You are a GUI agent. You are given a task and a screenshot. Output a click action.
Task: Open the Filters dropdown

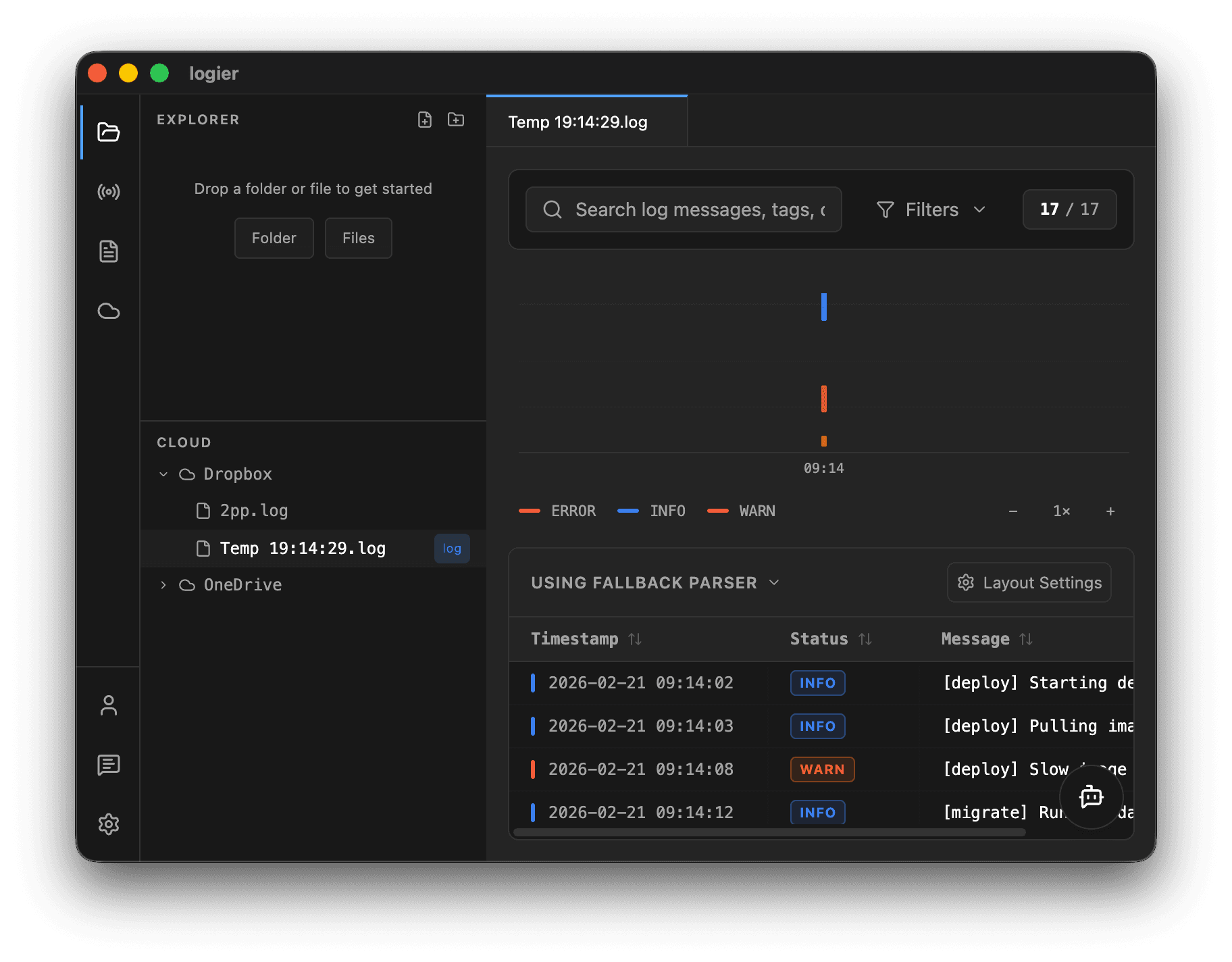931,209
